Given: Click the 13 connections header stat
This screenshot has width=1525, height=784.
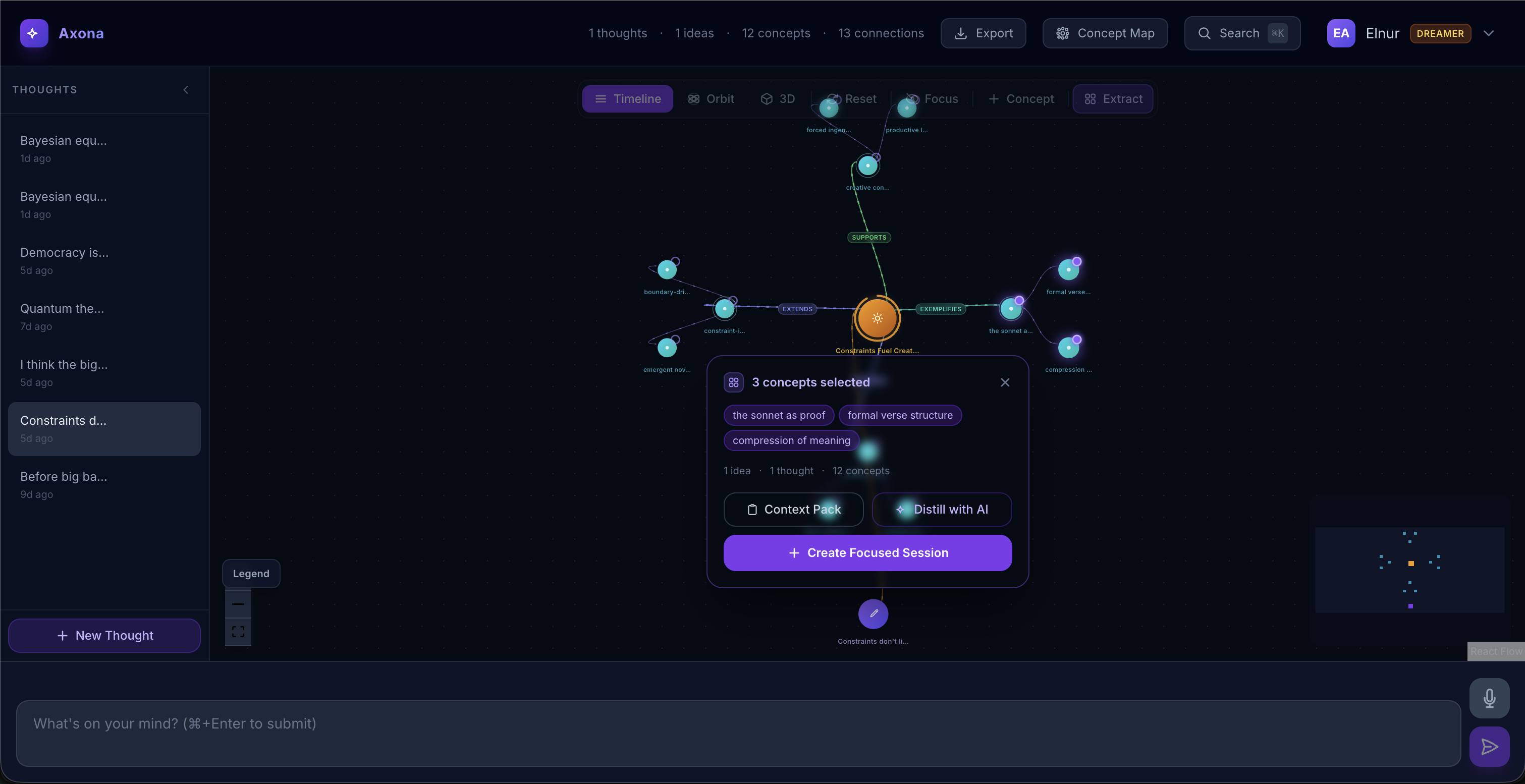Looking at the screenshot, I should [x=881, y=33].
